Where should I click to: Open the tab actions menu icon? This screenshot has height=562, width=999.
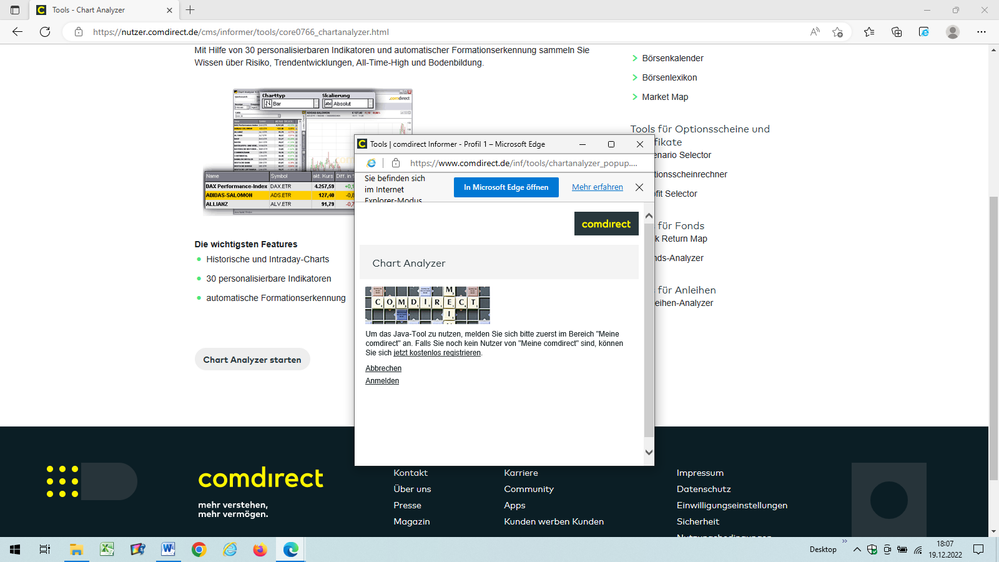pos(14,10)
